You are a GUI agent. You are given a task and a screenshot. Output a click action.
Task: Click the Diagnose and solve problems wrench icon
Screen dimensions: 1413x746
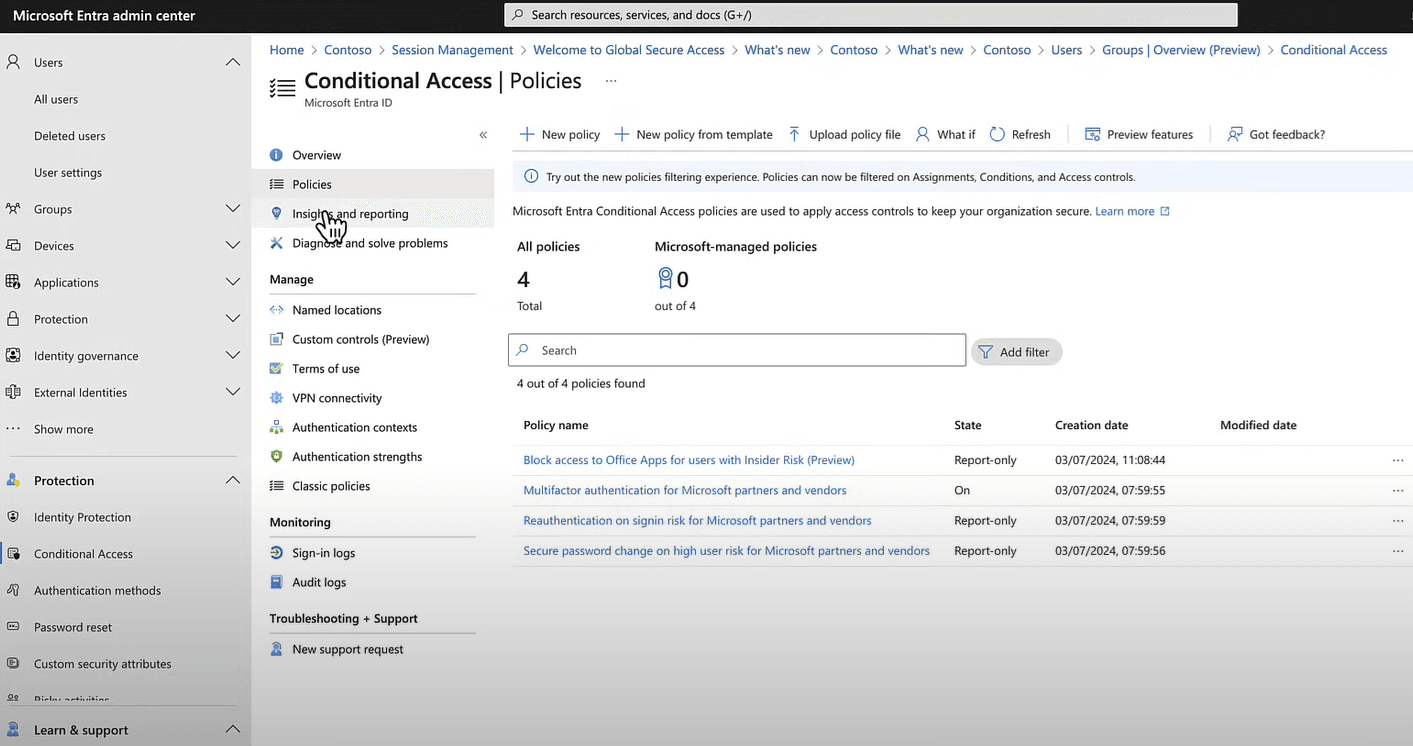(277, 243)
